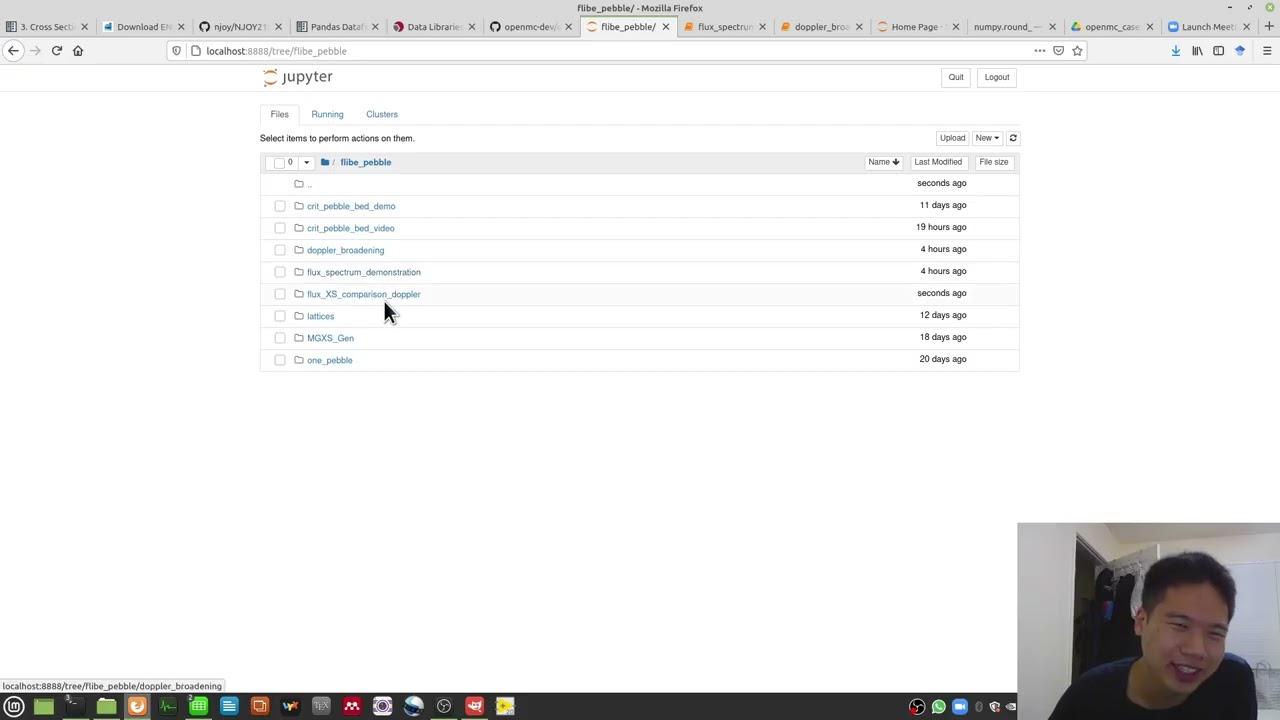Open the page actions three-dot menu

(x=1040, y=51)
